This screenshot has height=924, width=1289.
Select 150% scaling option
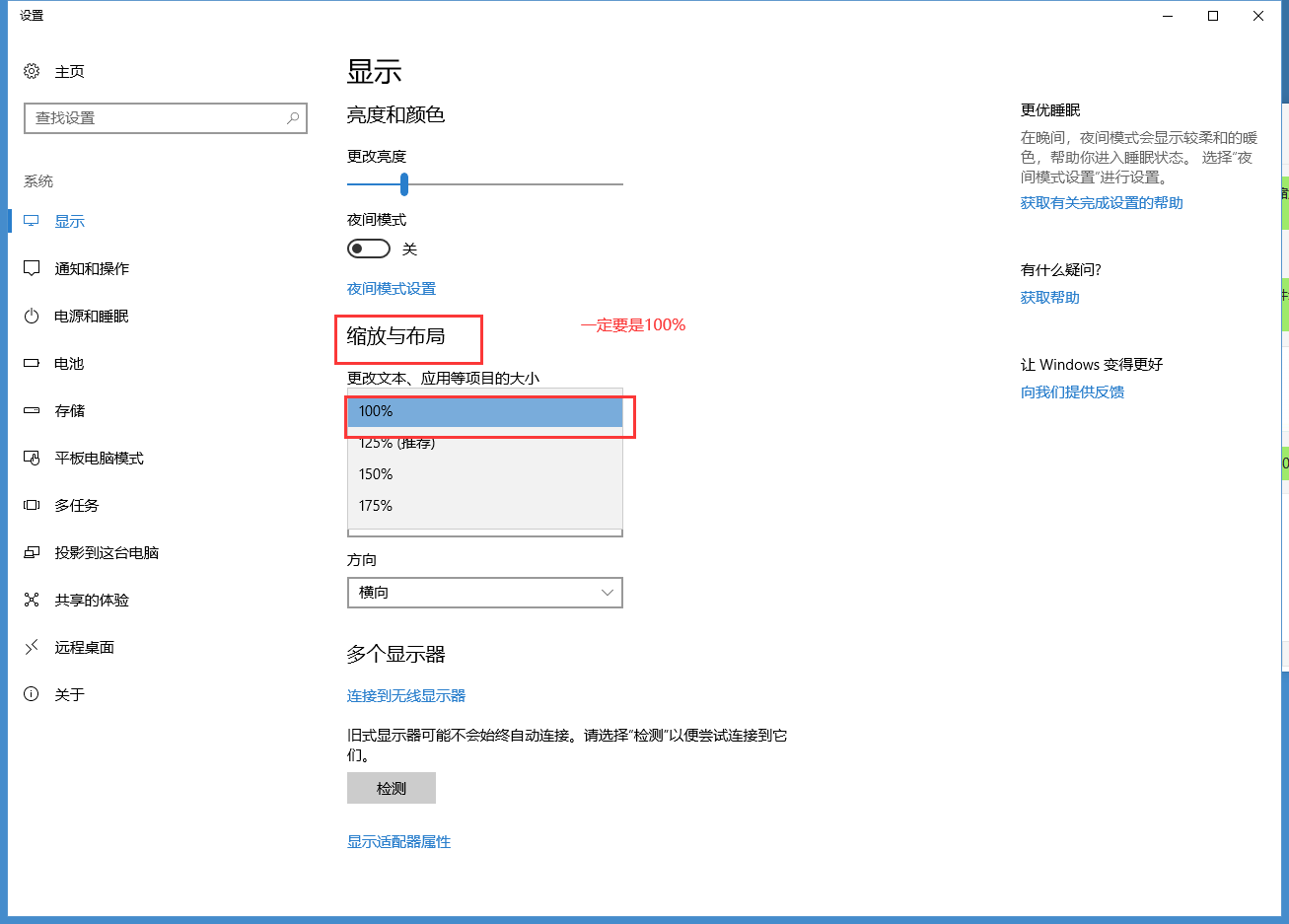pos(485,474)
